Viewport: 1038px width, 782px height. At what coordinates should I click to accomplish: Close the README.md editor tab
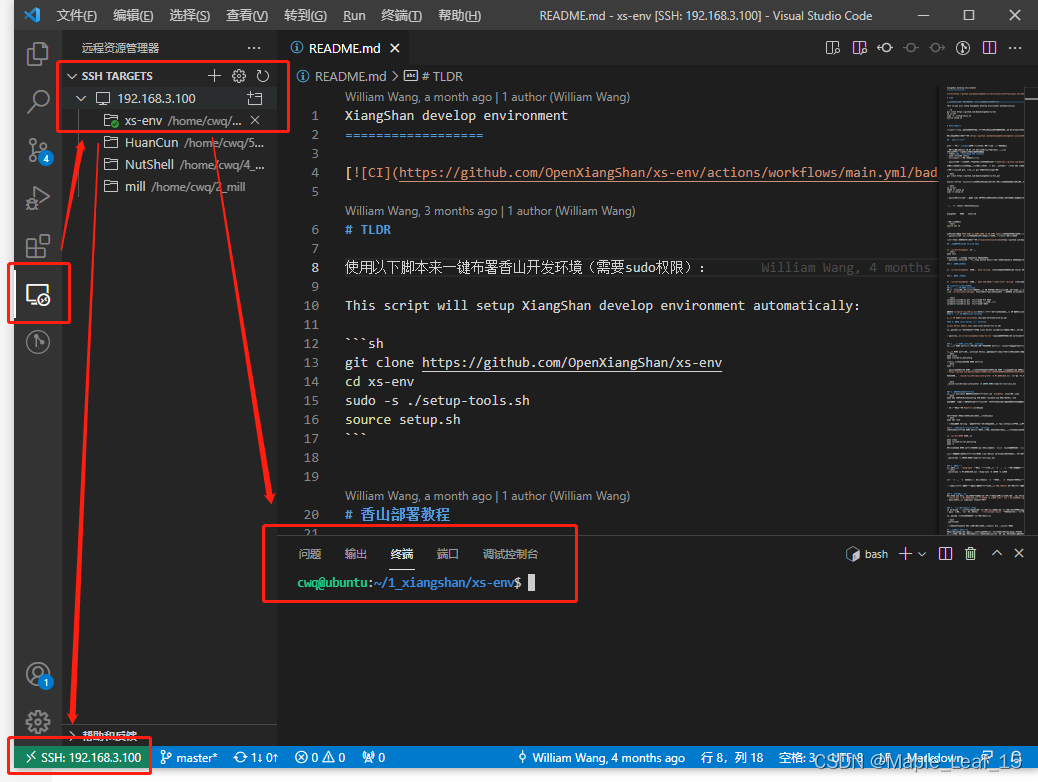click(395, 48)
